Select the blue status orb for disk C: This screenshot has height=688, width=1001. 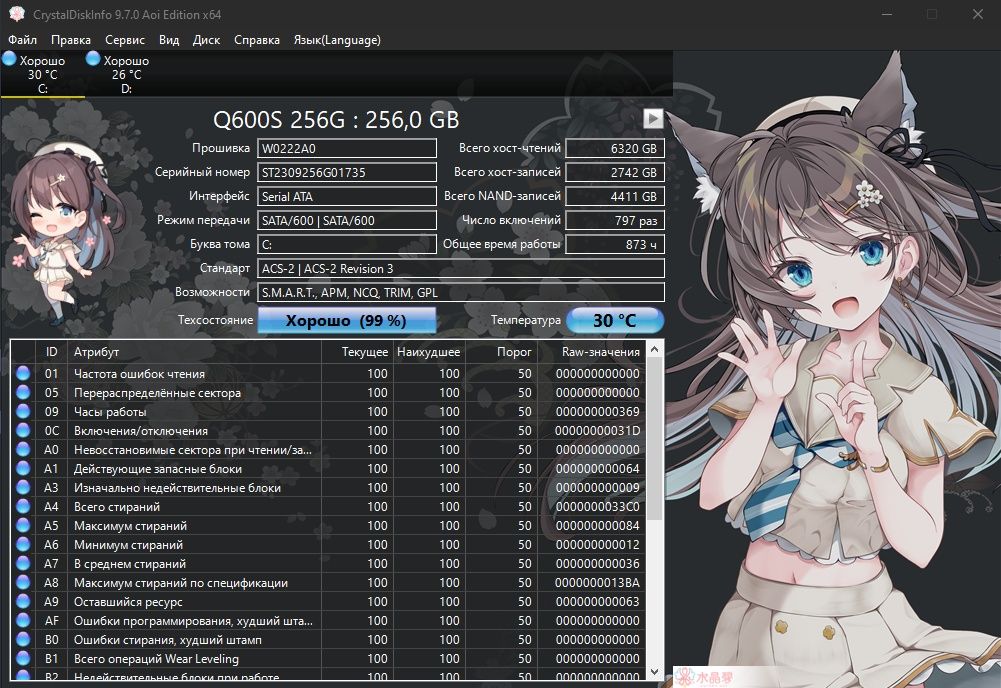(9, 59)
